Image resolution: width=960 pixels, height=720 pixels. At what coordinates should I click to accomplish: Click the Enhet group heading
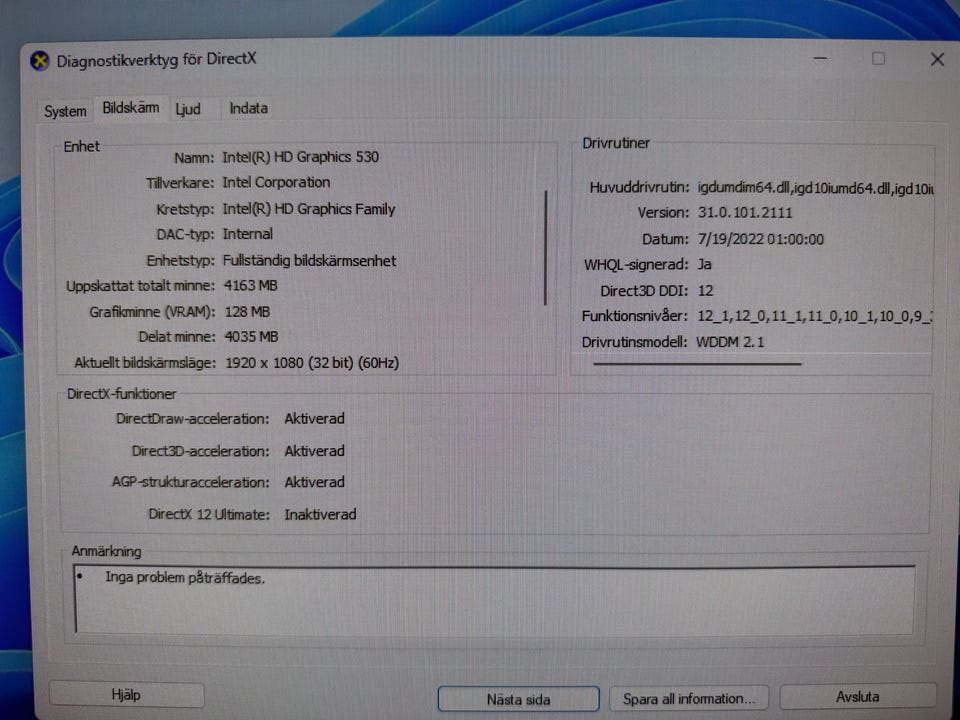(x=81, y=146)
